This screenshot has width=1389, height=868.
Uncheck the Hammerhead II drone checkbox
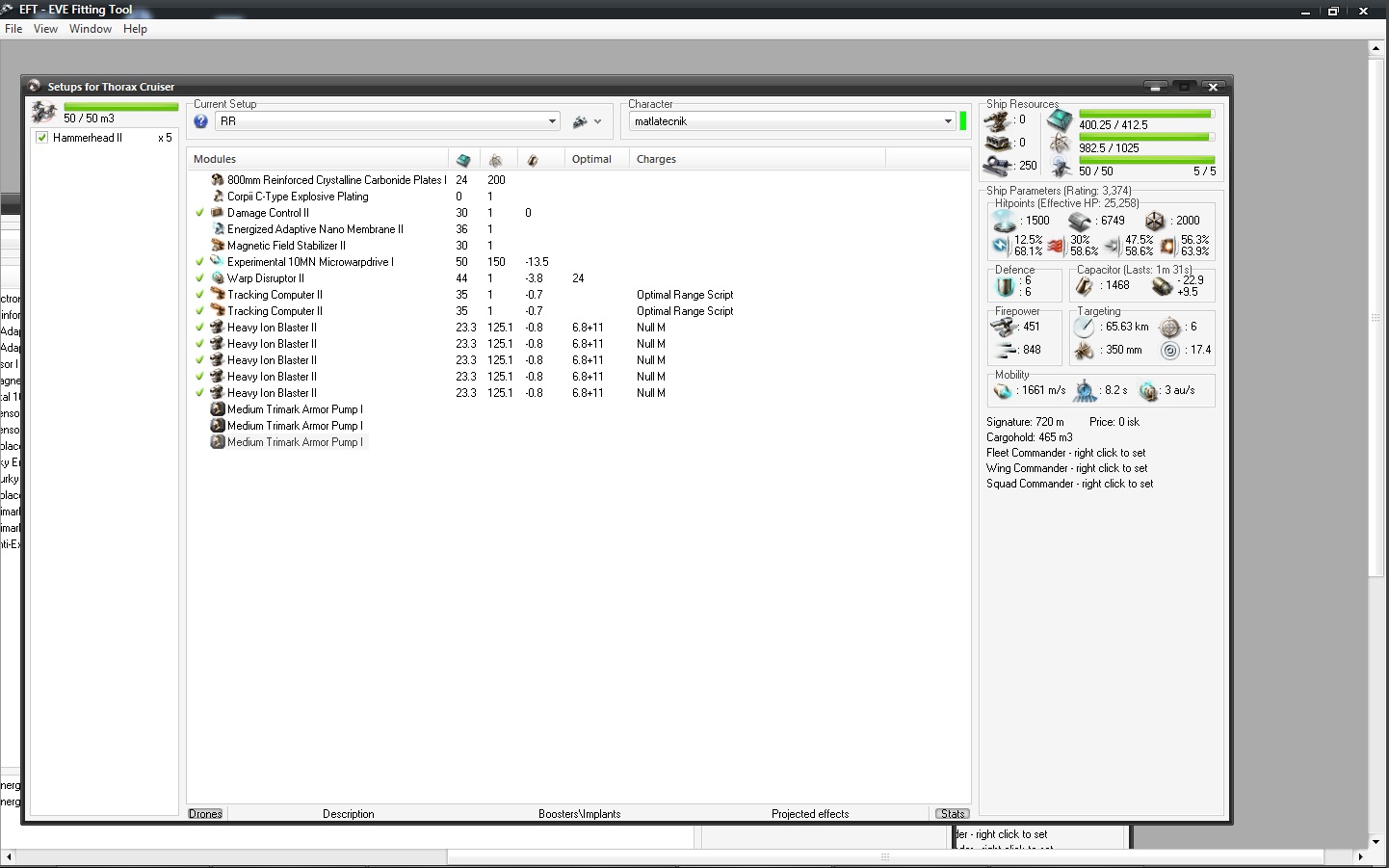click(41, 138)
